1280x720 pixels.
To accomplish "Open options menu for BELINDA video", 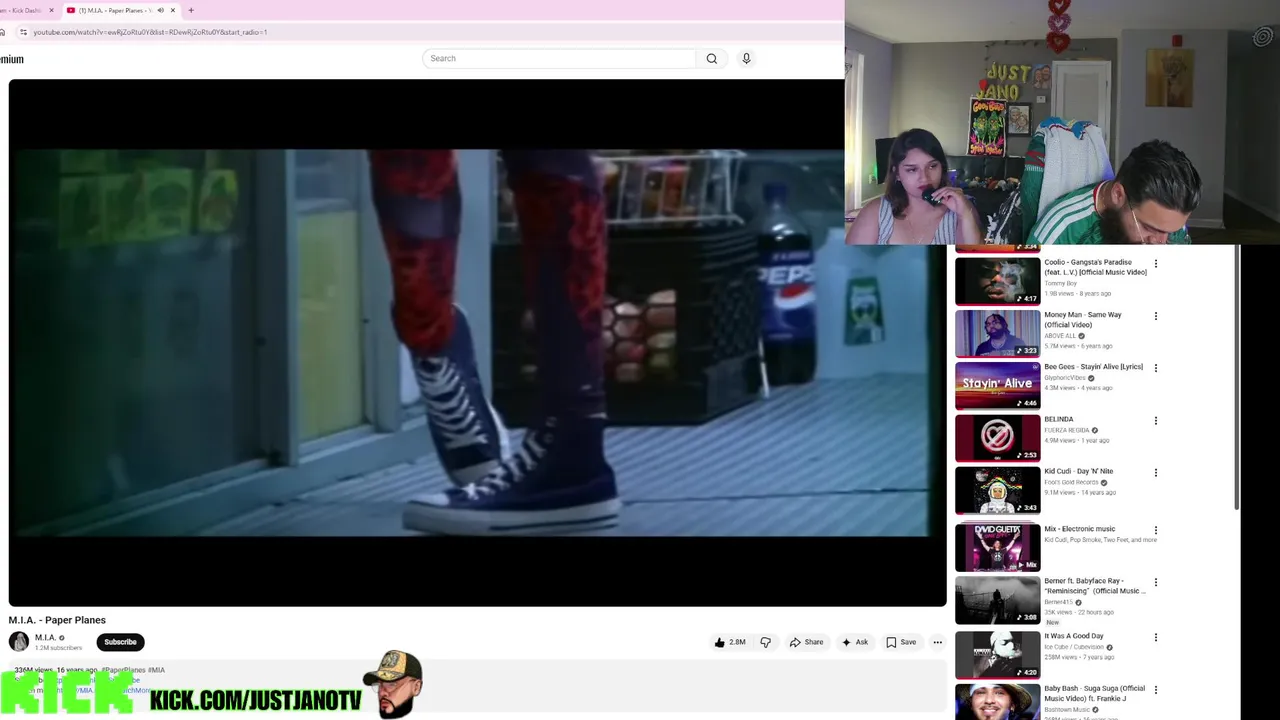I will point(1156,421).
